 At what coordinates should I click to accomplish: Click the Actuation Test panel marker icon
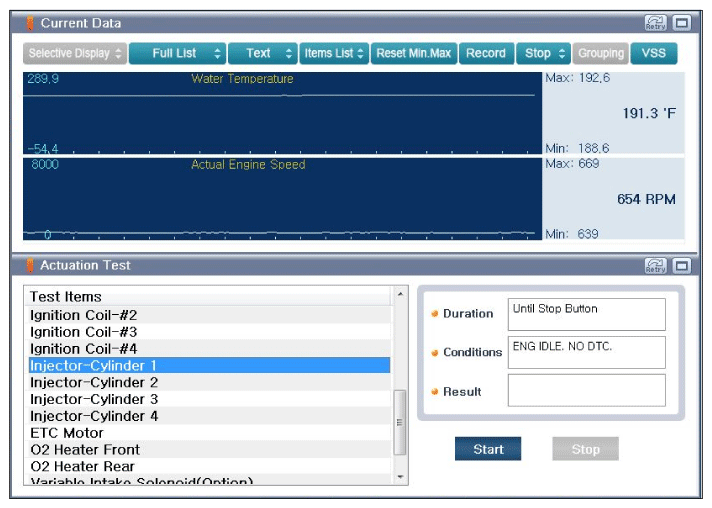pyautogui.click(x=30, y=266)
